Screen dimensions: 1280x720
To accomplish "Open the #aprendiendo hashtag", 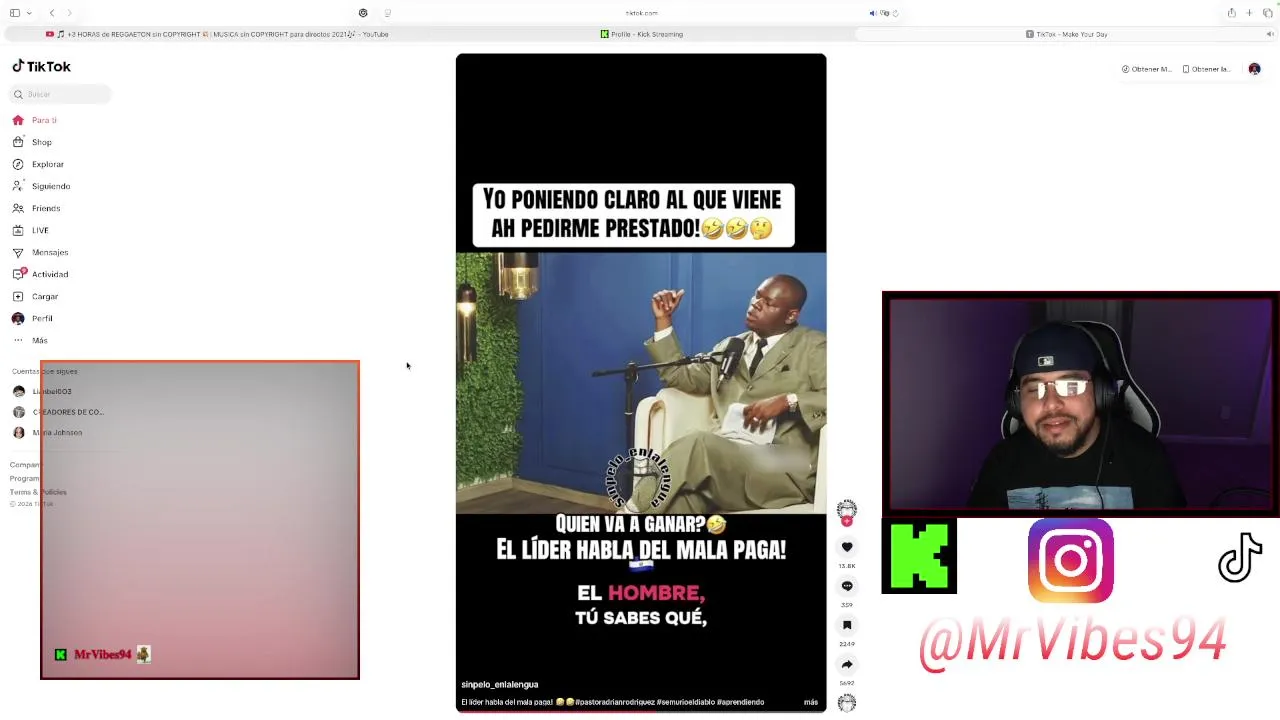I will tap(740, 702).
